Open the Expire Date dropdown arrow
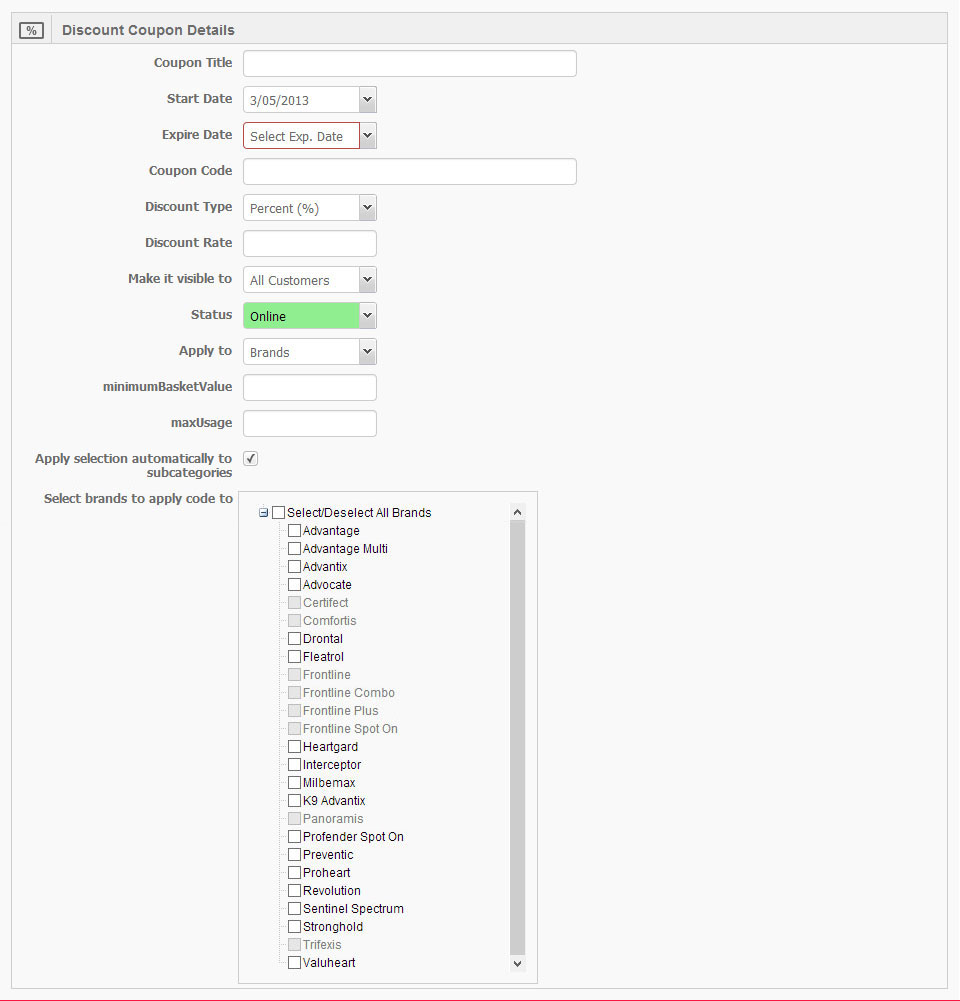 (368, 136)
